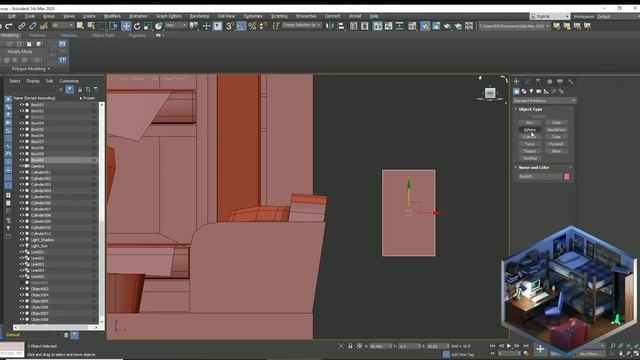The image size is (640, 360).
Task: Click the Render Production teapot icon
Action: [447, 26]
